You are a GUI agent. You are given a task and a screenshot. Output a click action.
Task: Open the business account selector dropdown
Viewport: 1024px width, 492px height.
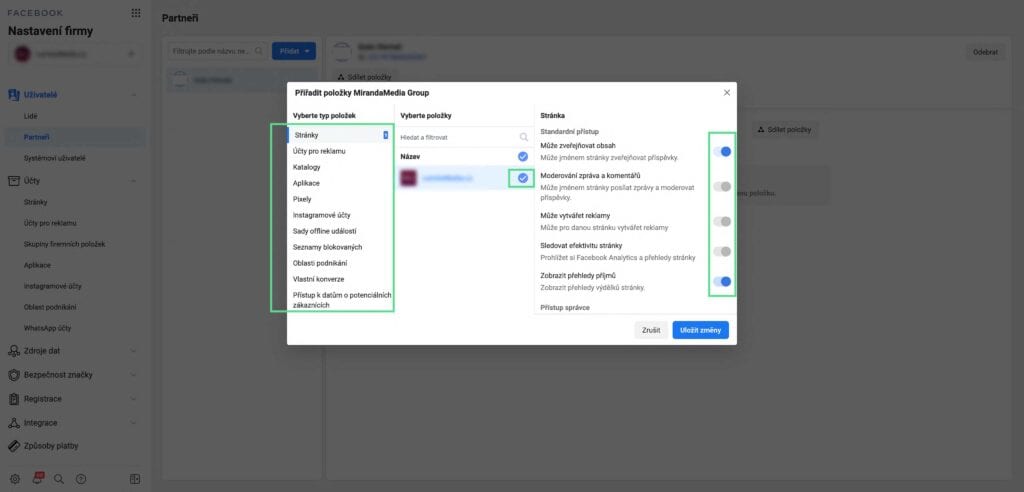tap(74, 54)
